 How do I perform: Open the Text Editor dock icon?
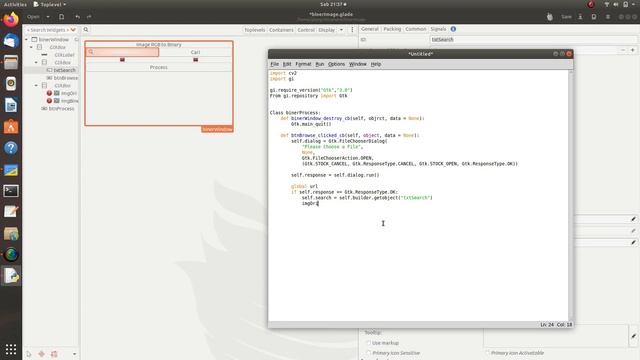click(11, 212)
